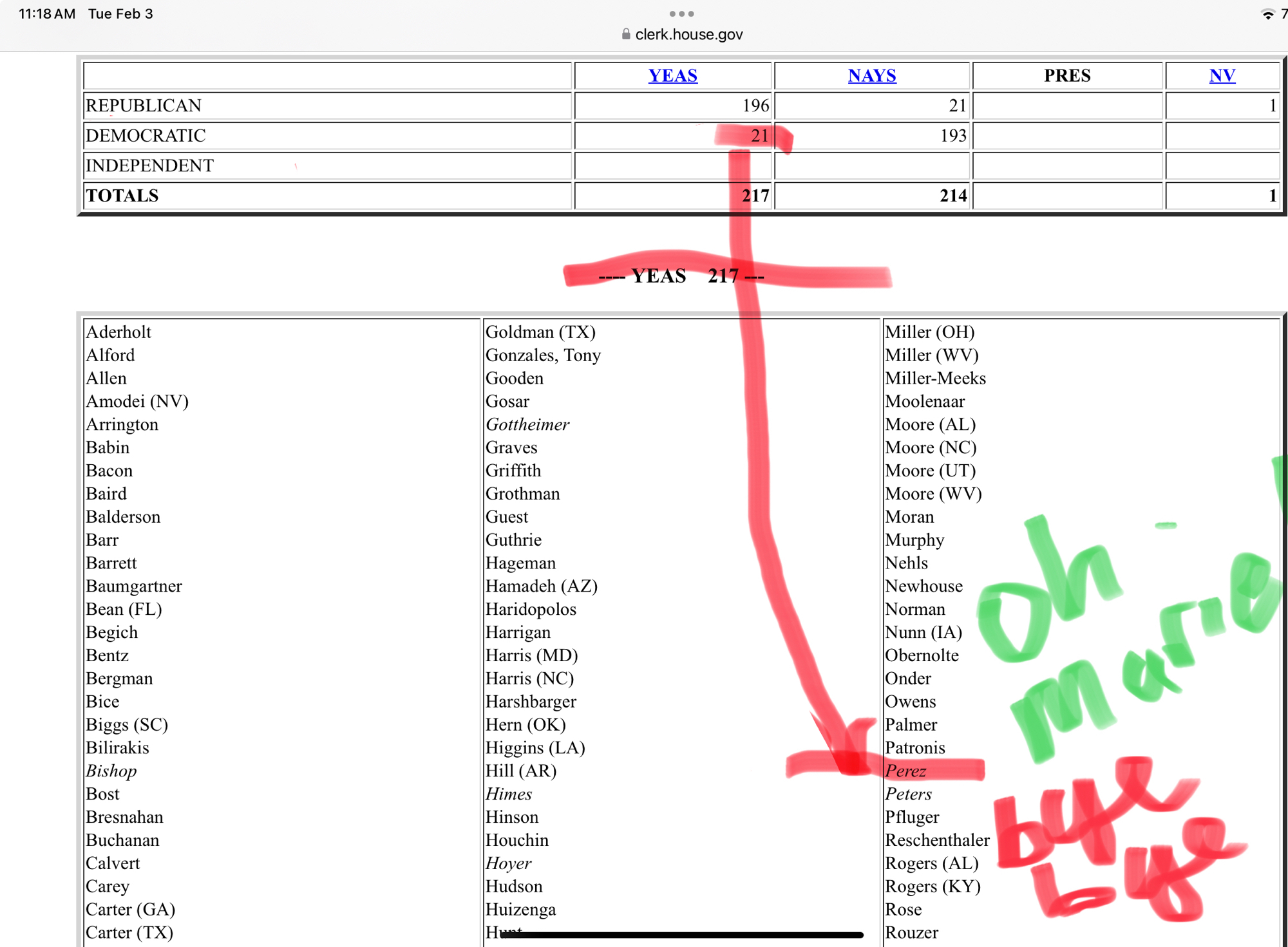Image resolution: width=1288 pixels, height=947 pixels.
Task: Click the YEAS column header link
Action: click(672, 75)
